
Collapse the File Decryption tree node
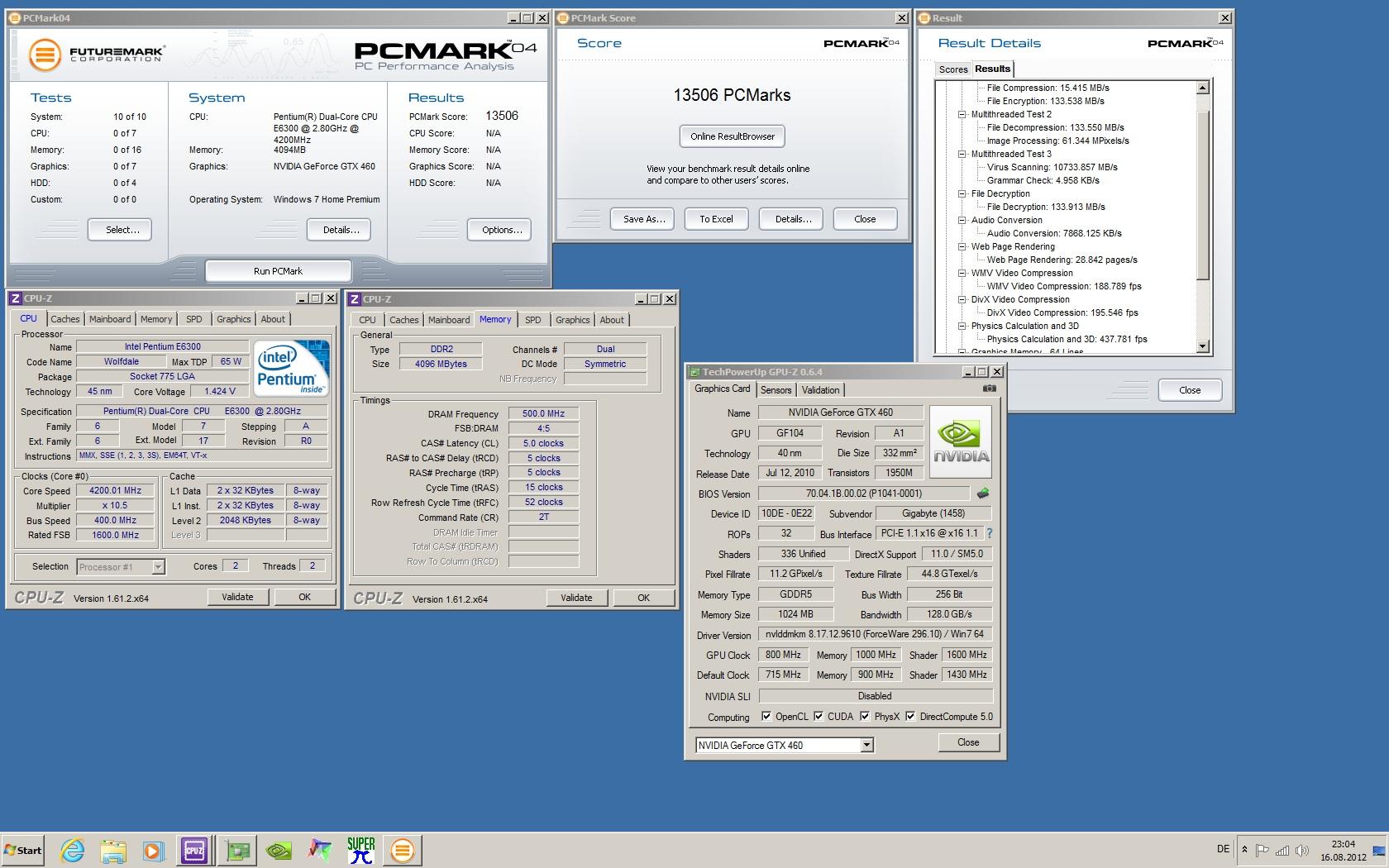(x=962, y=193)
